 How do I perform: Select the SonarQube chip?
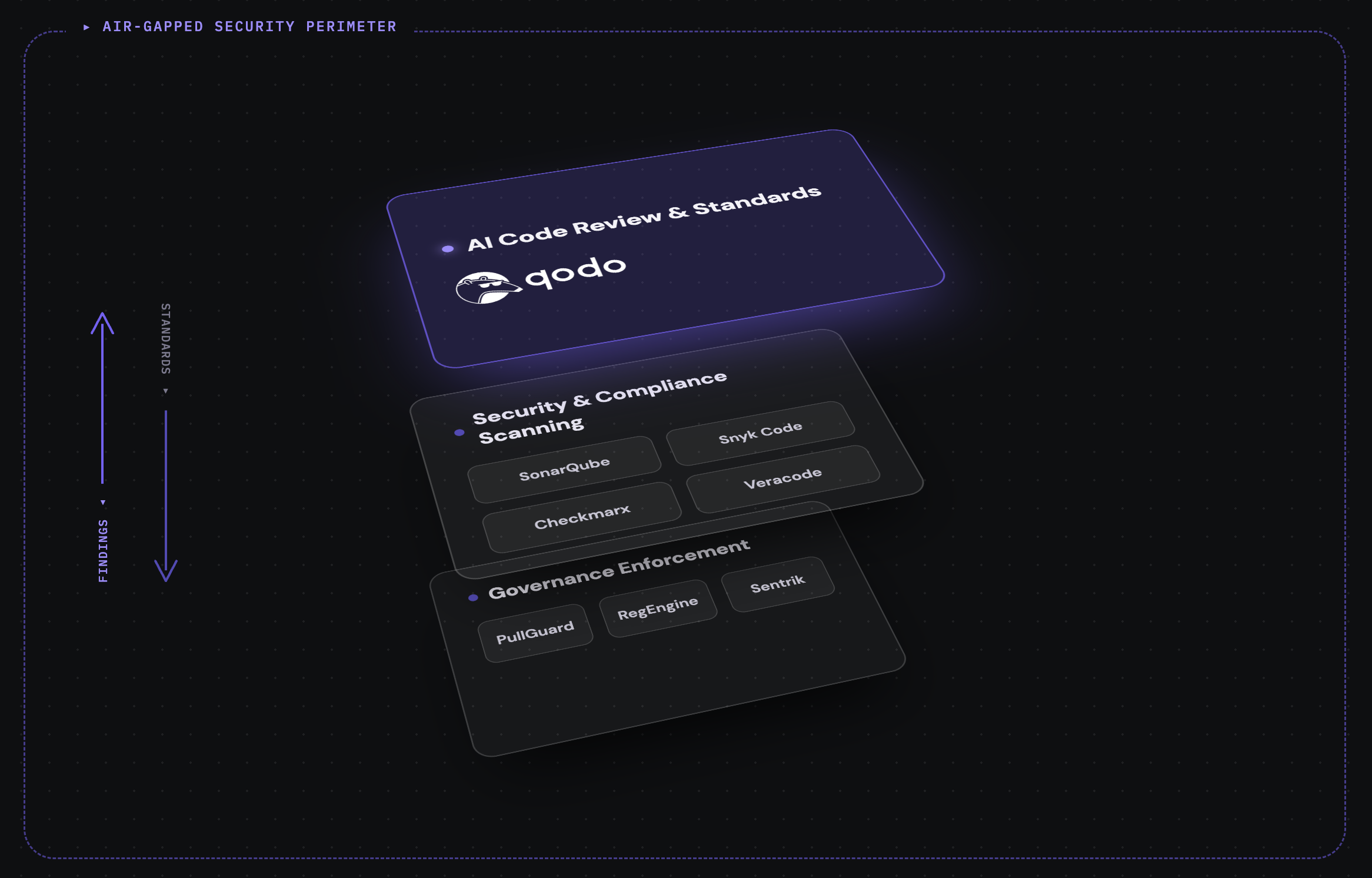(x=564, y=469)
